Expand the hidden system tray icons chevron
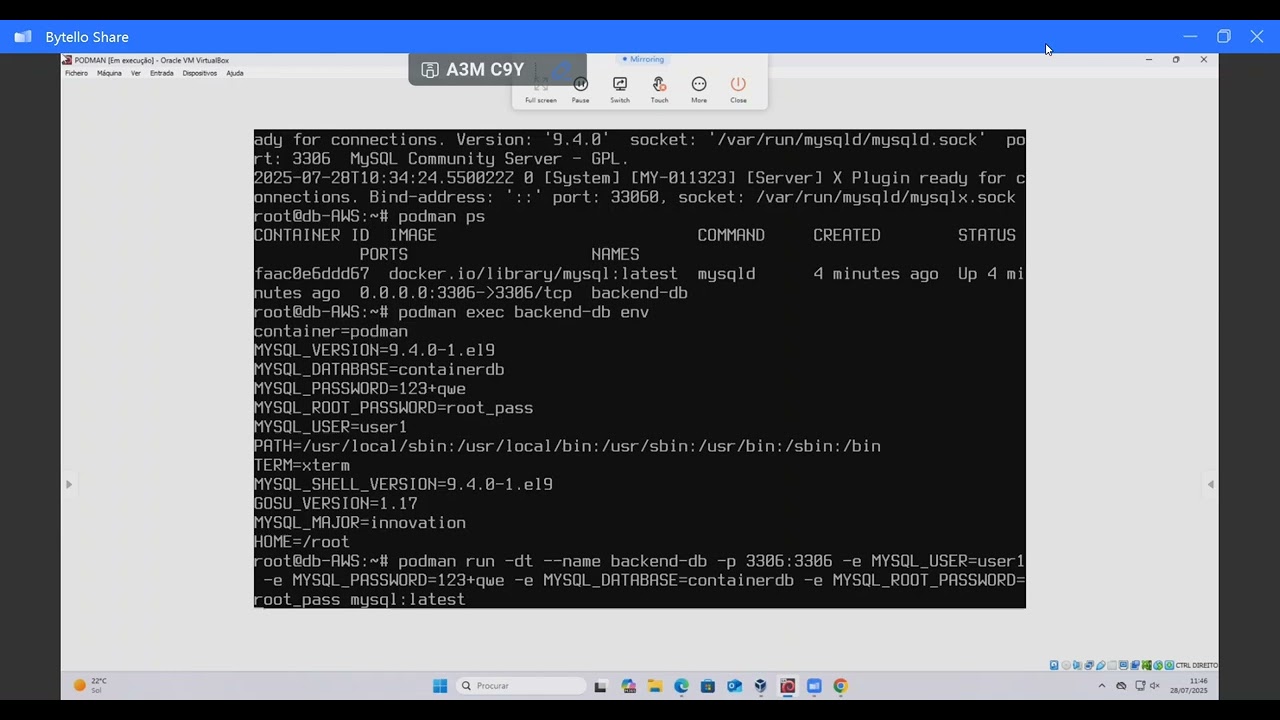1280x720 pixels. click(x=1102, y=686)
